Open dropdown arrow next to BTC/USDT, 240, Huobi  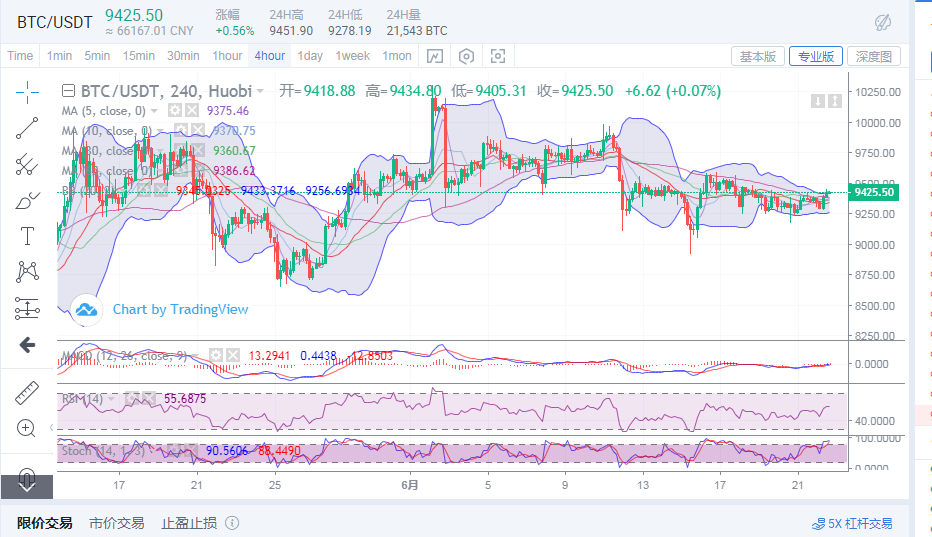[260, 91]
